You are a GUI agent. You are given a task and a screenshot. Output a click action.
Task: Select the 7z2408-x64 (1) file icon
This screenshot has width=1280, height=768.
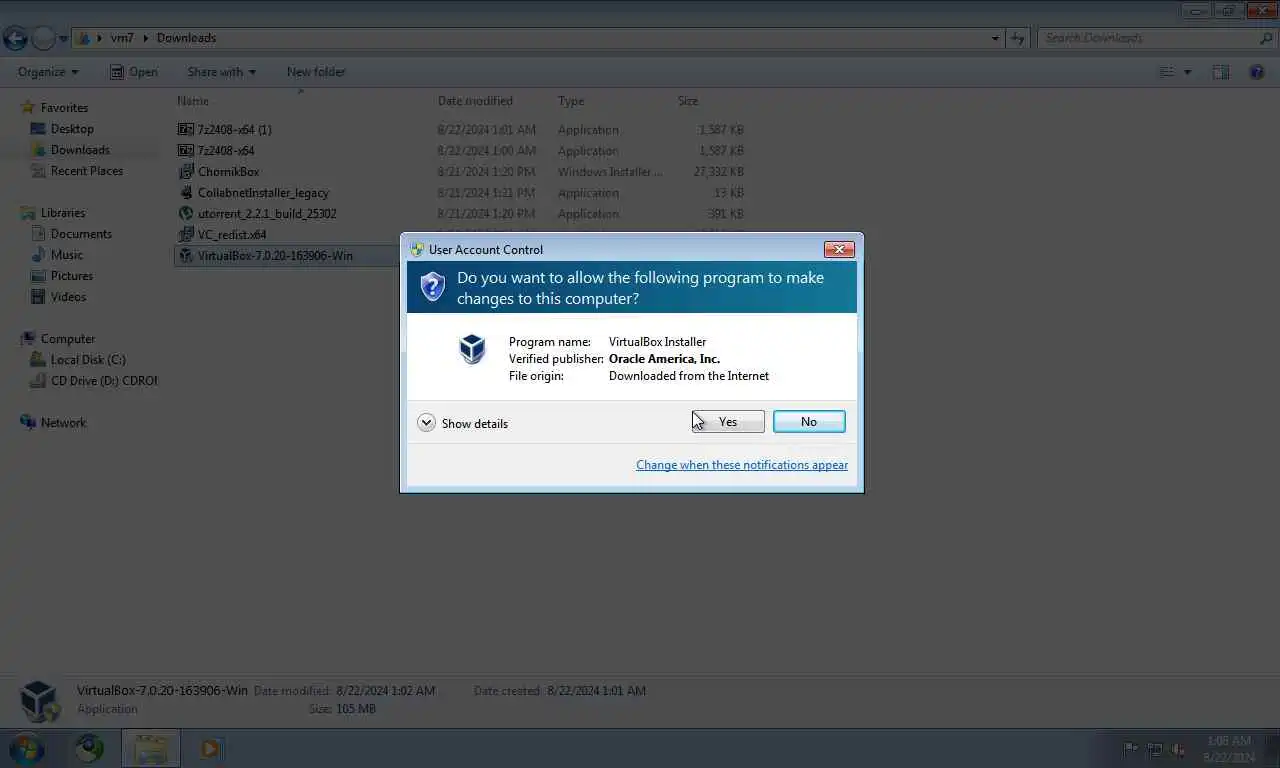[186, 129]
